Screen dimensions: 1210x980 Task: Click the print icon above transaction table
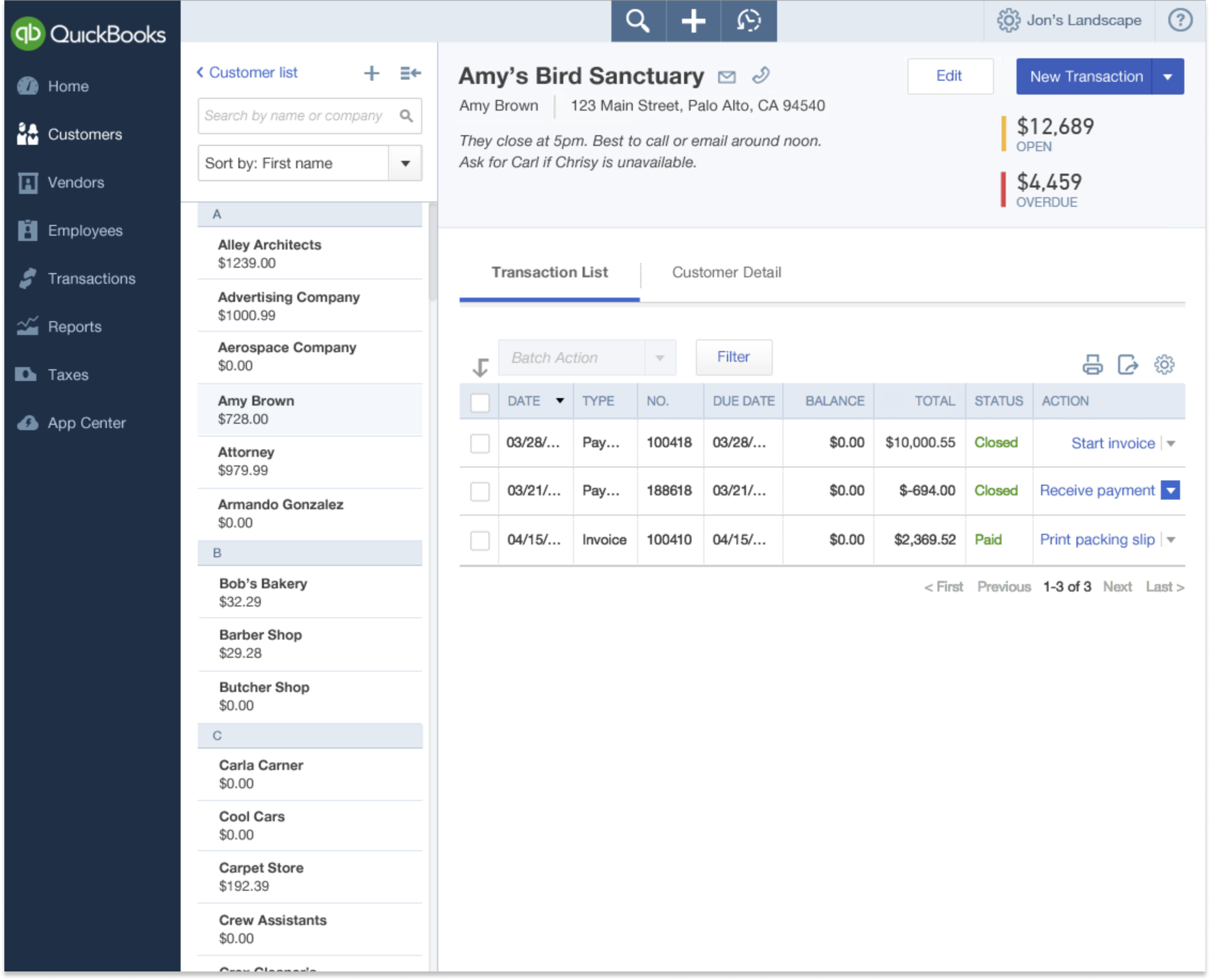[1092, 364]
